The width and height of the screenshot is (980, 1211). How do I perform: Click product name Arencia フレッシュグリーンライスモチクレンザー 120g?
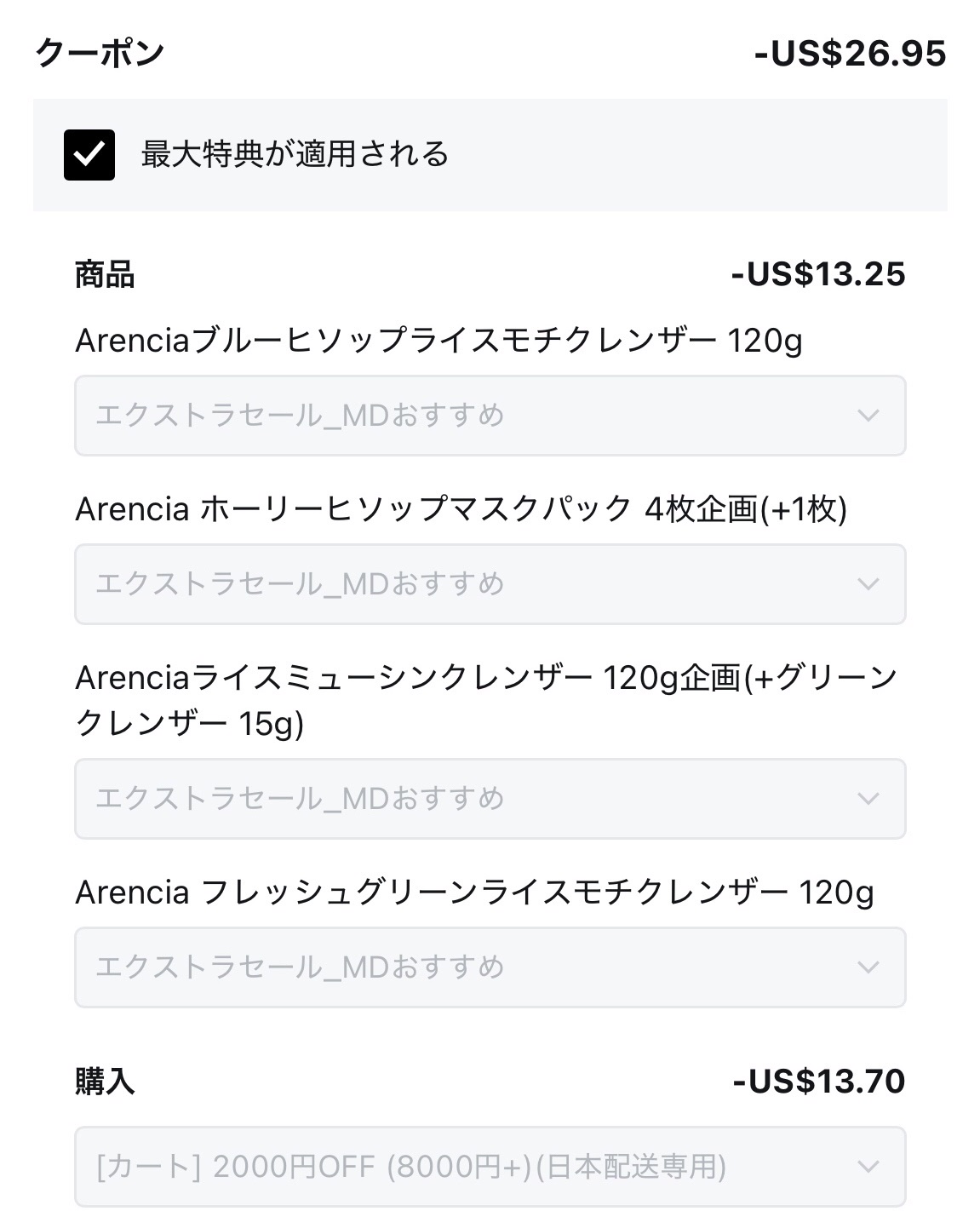474,892
